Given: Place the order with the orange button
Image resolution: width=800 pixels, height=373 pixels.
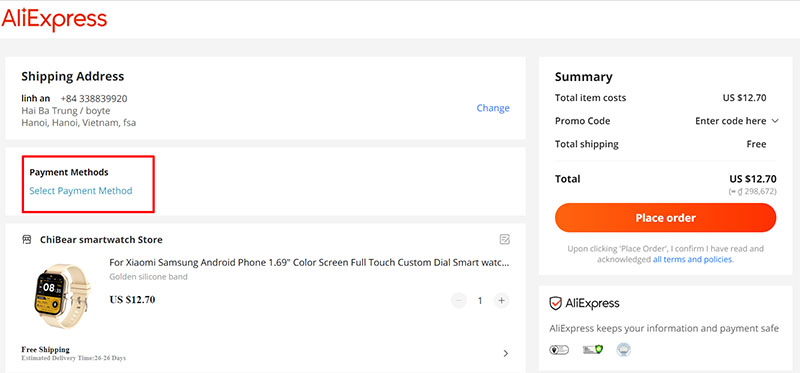Looking at the screenshot, I should tap(665, 218).
